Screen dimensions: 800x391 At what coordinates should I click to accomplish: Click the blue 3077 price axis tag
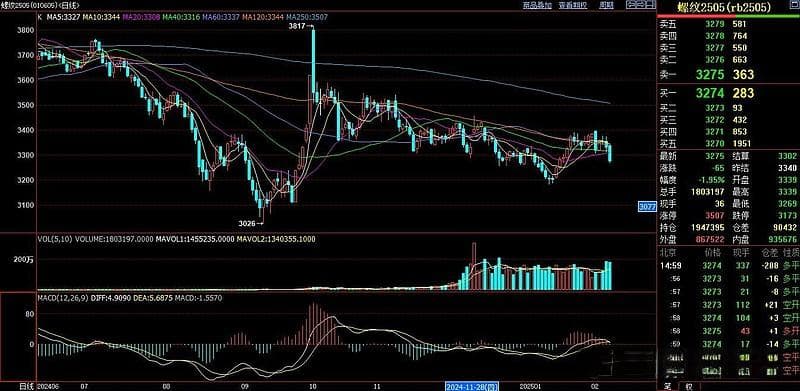[x=647, y=207]
